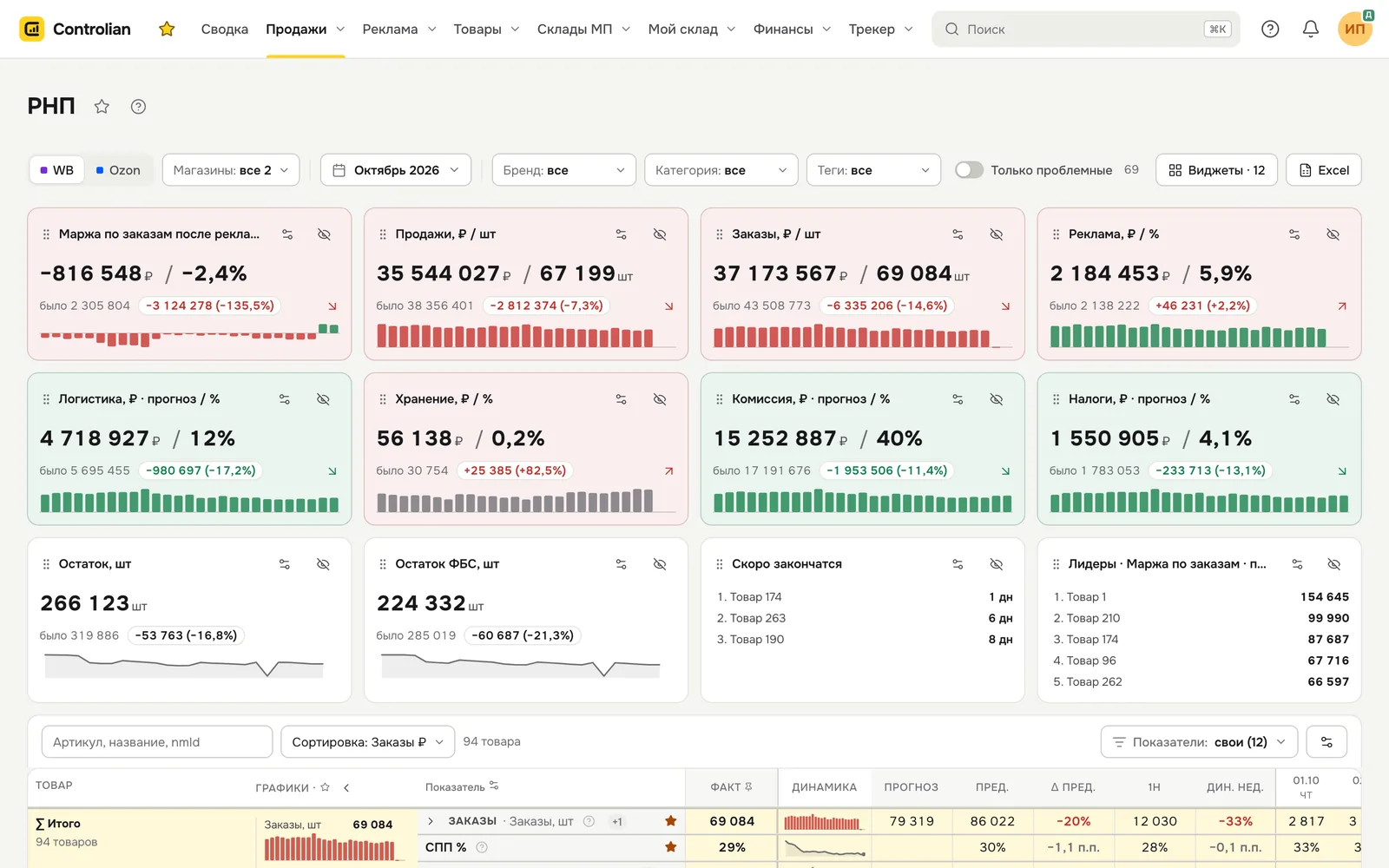Open settings of Остаток, шт widget
The width and height of the screenshot is (1389, 868).
285,564
